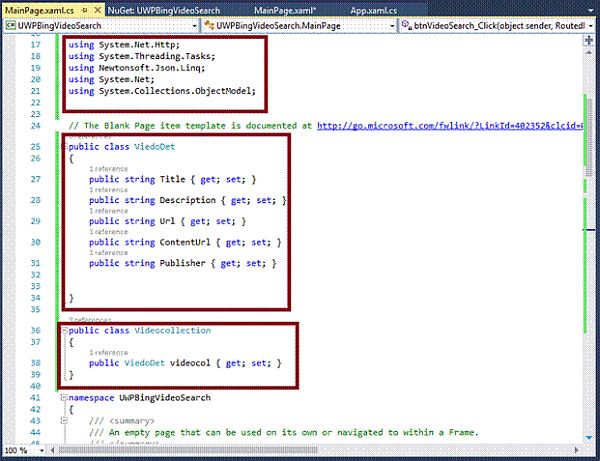Click the split editor icon above scrollbar
600x461 pixels.
[x=589, y=40]
